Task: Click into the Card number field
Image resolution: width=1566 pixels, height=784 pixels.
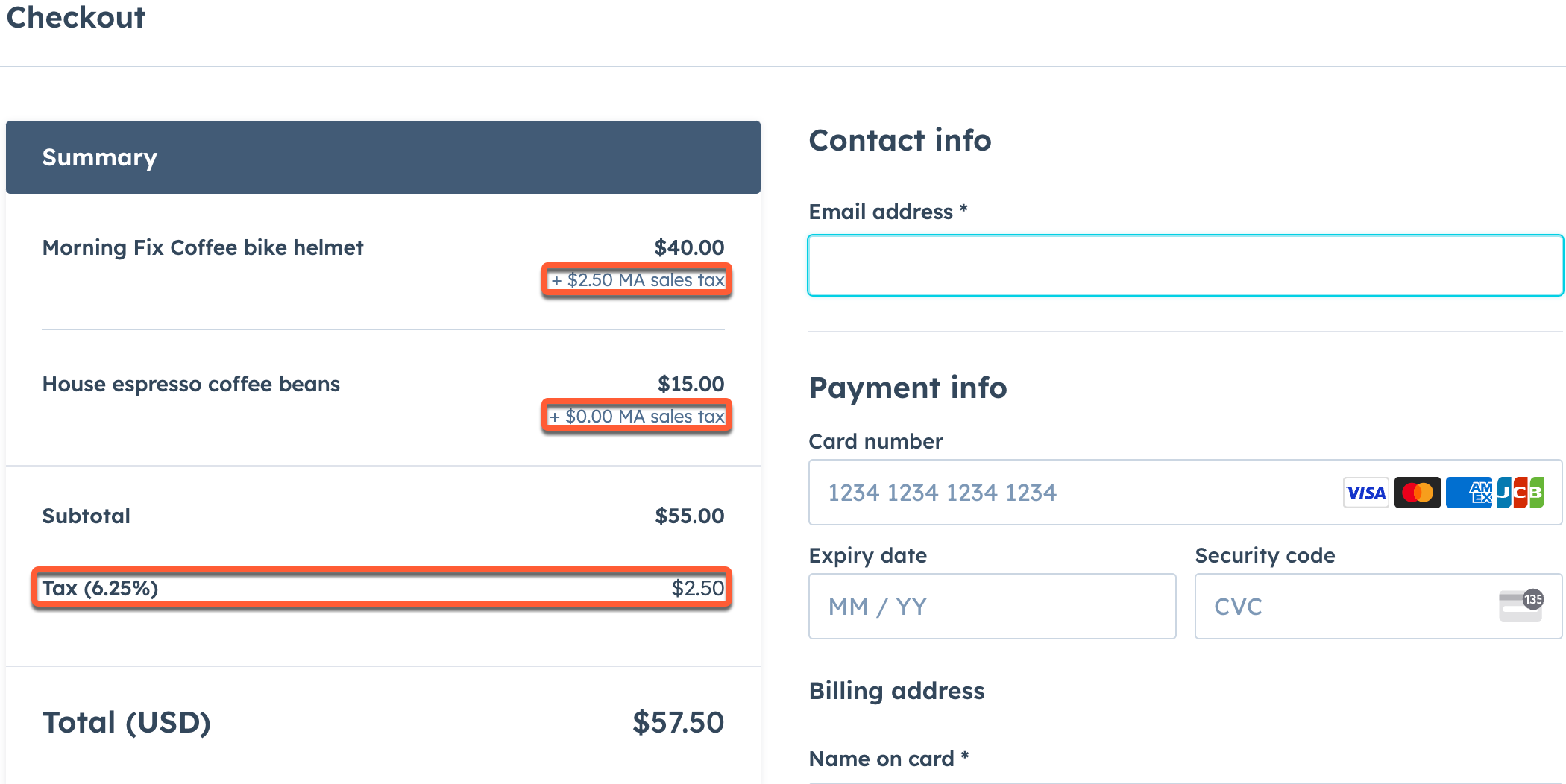Action: (1074, 493)
